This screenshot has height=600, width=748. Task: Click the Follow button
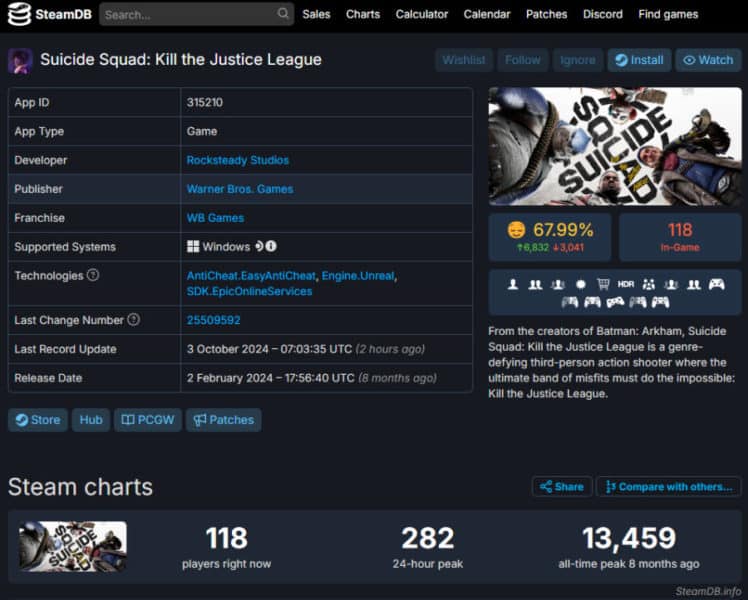(x=523, y=60)
